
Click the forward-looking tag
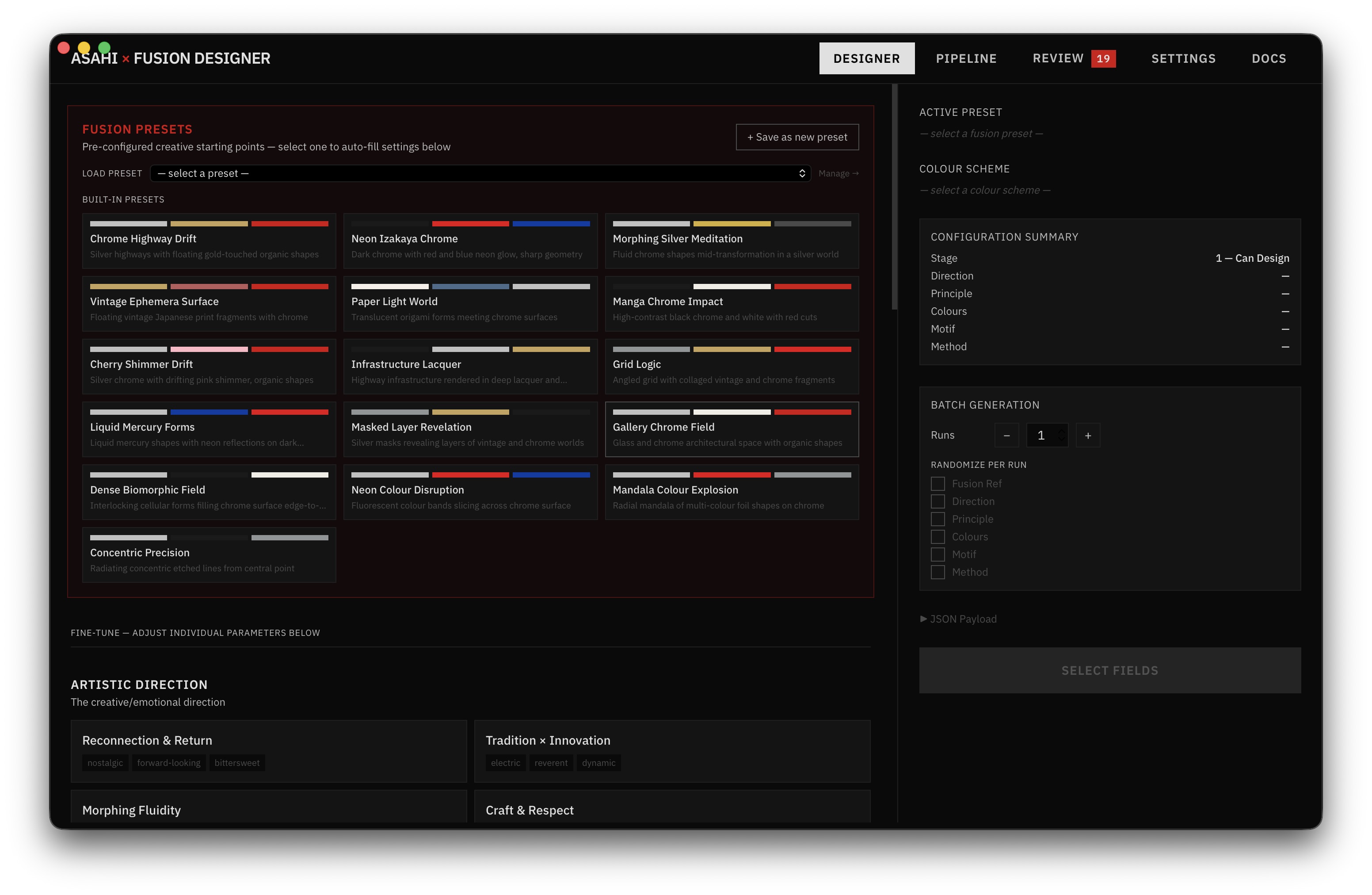[169, 763]
